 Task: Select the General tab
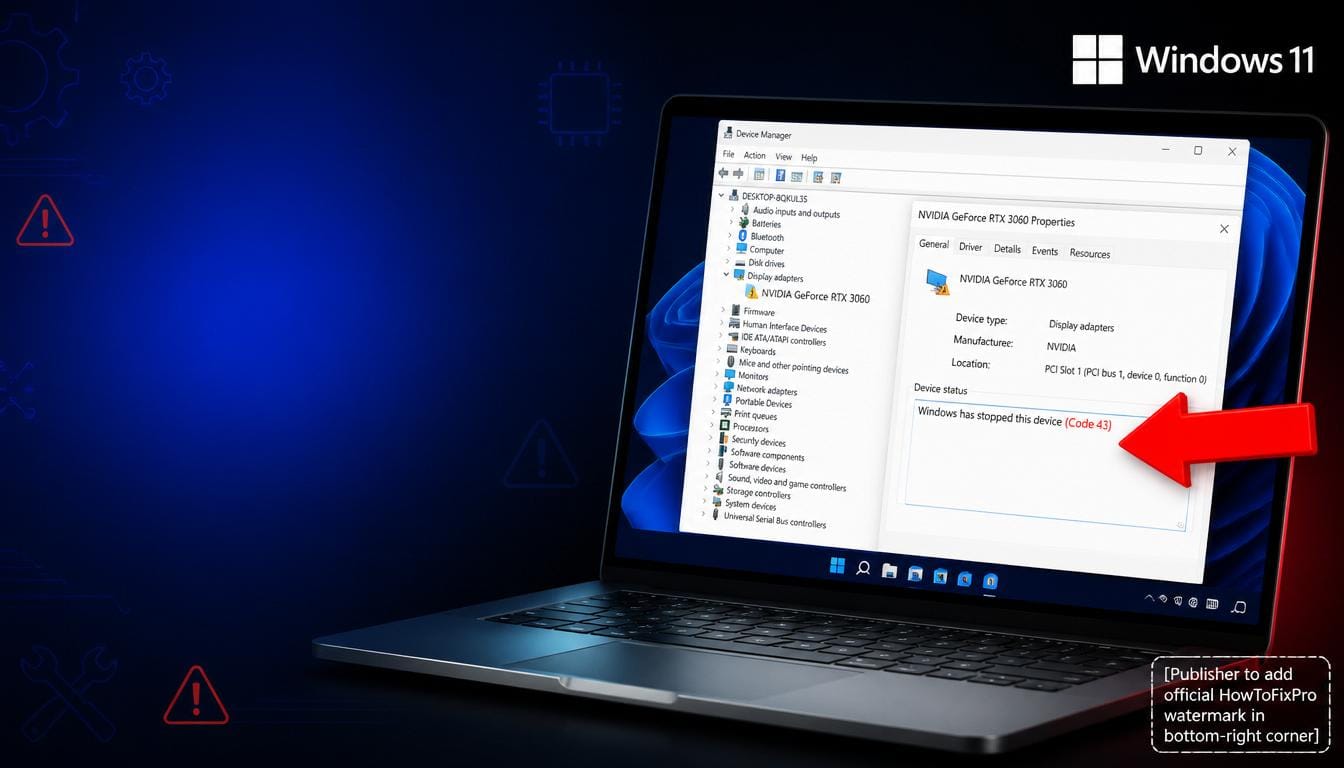934,244
